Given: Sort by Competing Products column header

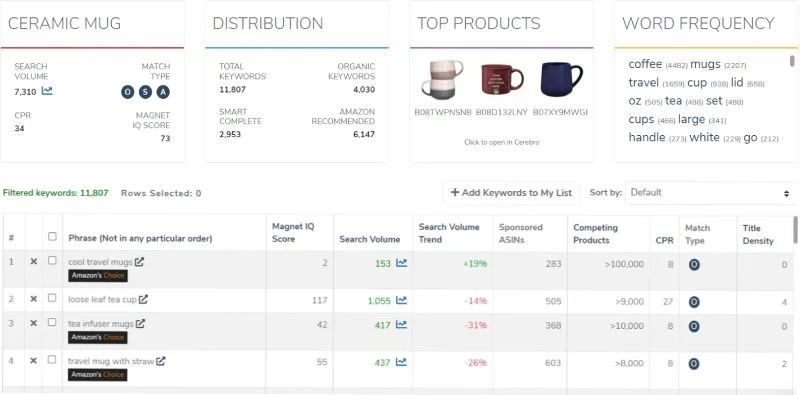Looking at the screenshot, I should click(x=595, y=234).
